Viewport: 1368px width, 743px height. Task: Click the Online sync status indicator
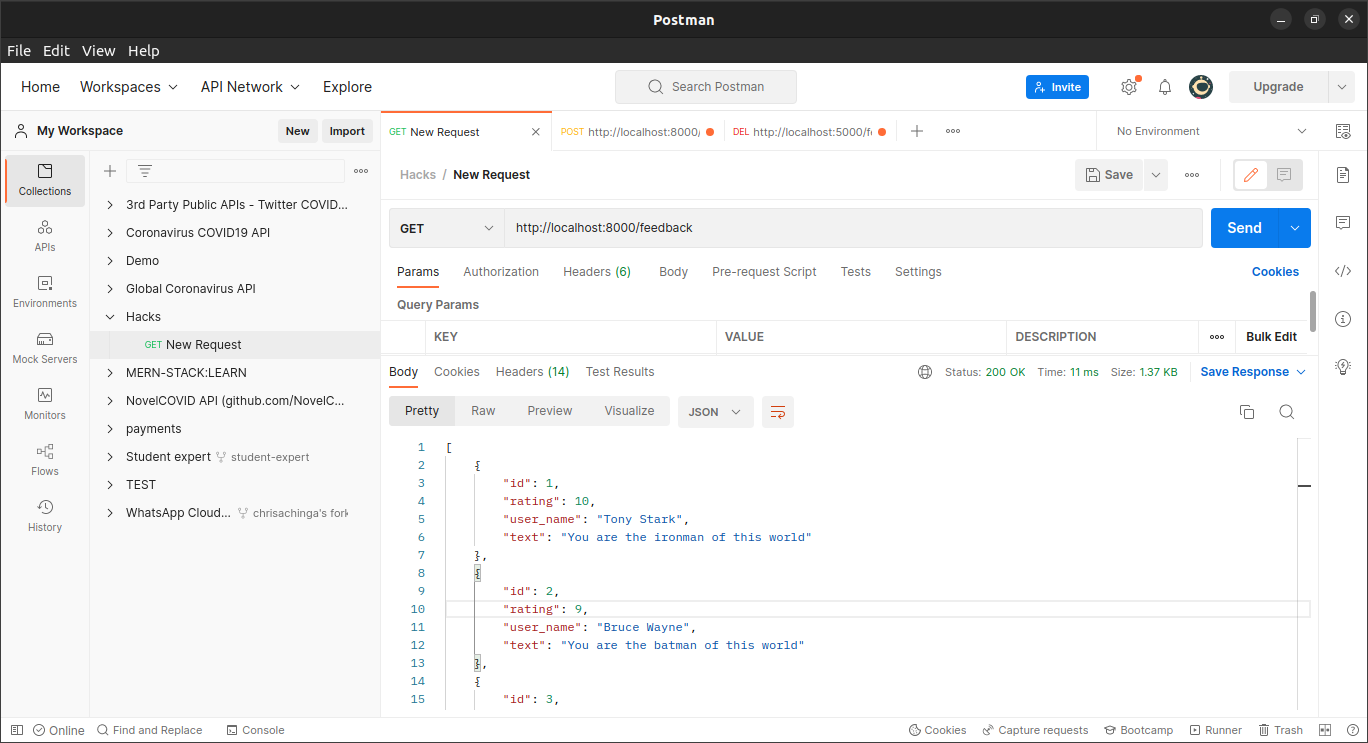[x=58, y=730]
